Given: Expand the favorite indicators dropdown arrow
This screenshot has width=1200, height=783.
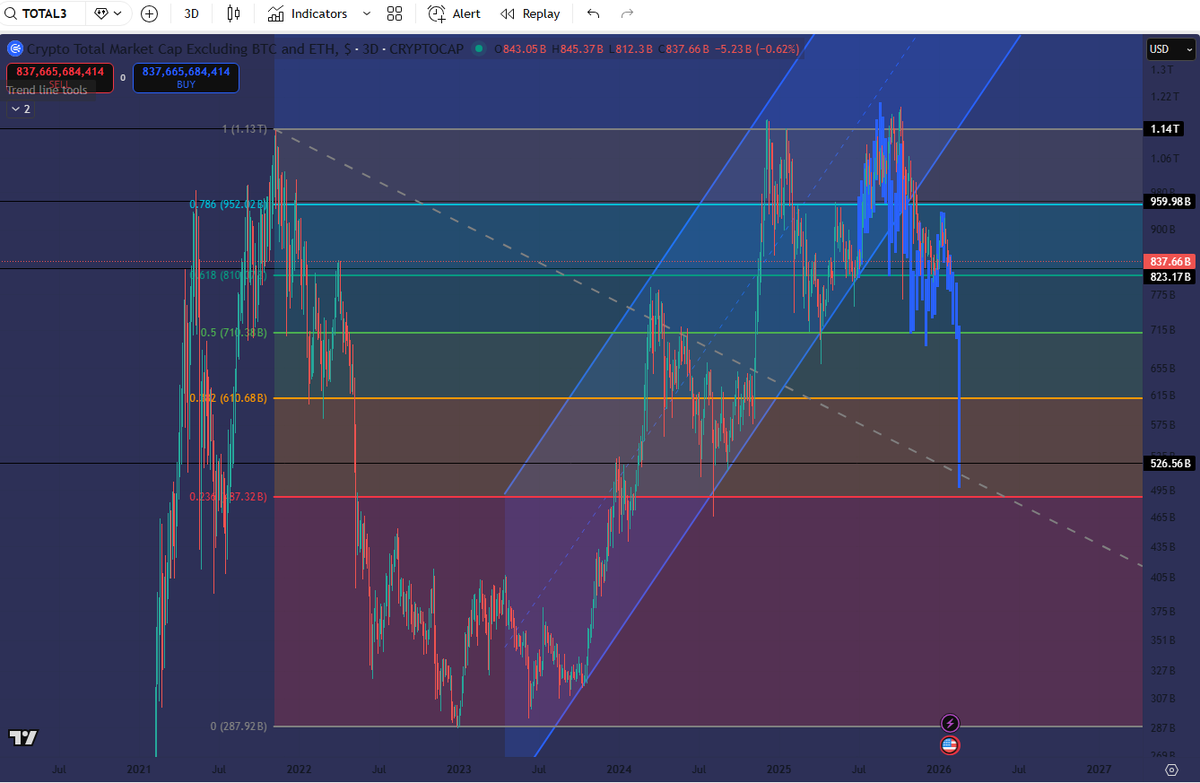Looking at the screenshot, I should [x=365, y=14].
